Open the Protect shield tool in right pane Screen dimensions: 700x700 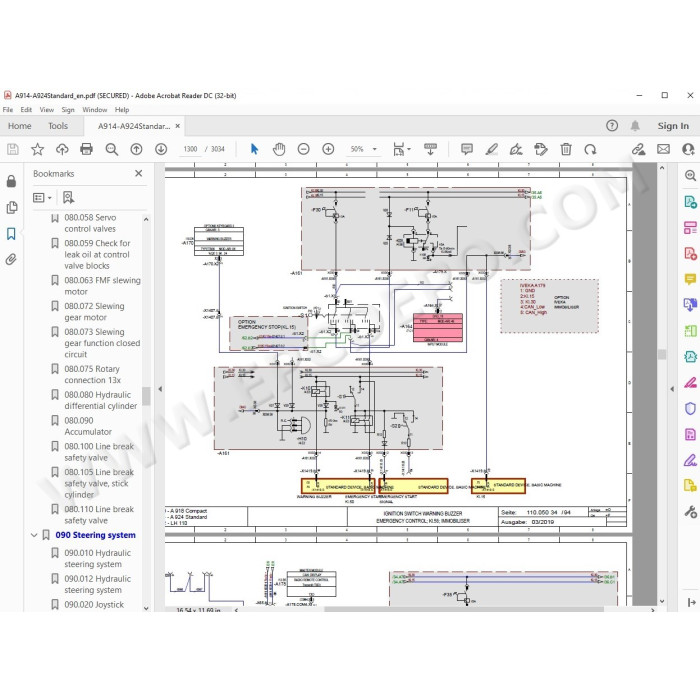pos(690,408)
